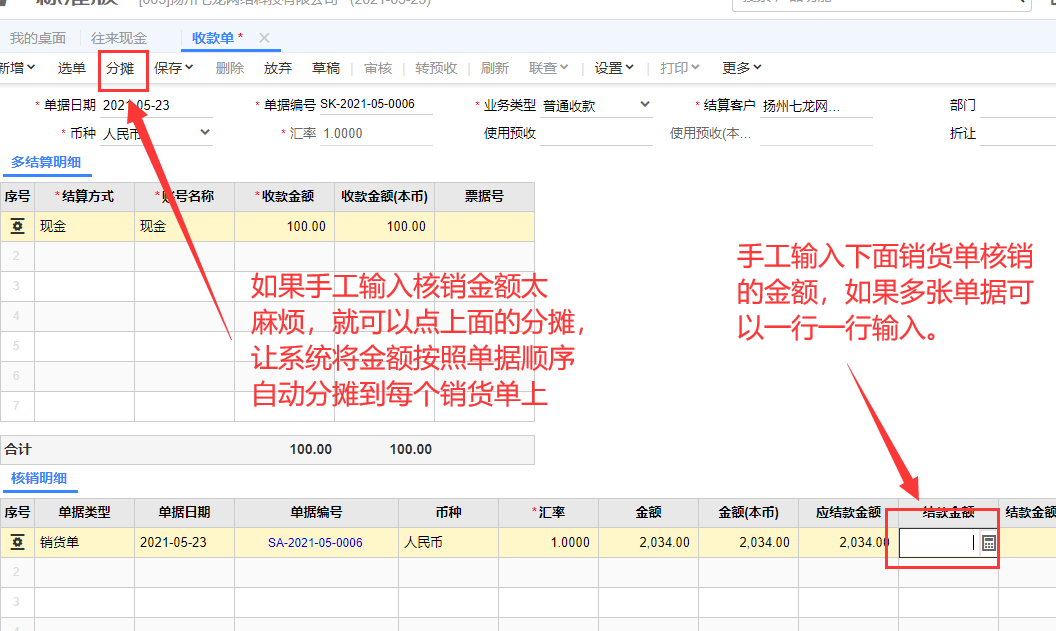The height and width of the screenshot is (631, 1056).
Task: Close the 收款单 tab
Action: [264, 38]
